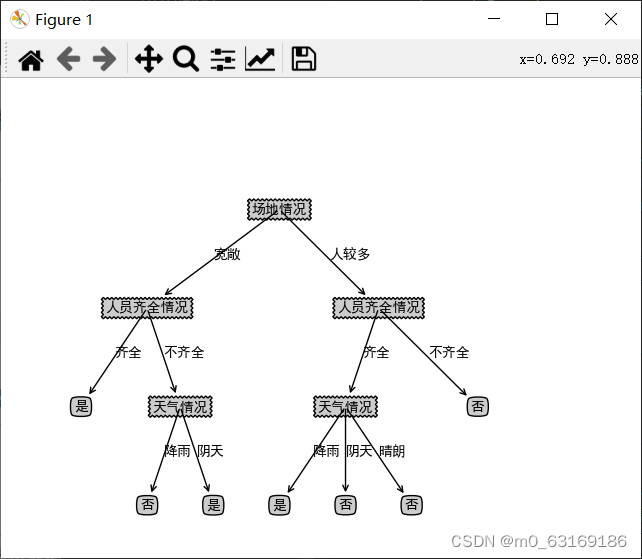Image resolution: width=642 pixels, height=559 pixels.
Task: Click the 不齐全 label below the 宽敞 branch
Action: (x=184, y=353)
